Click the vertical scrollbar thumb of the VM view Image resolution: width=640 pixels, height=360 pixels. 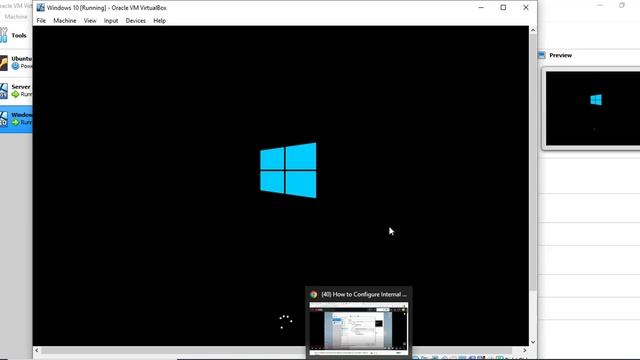tap(533, 162)
